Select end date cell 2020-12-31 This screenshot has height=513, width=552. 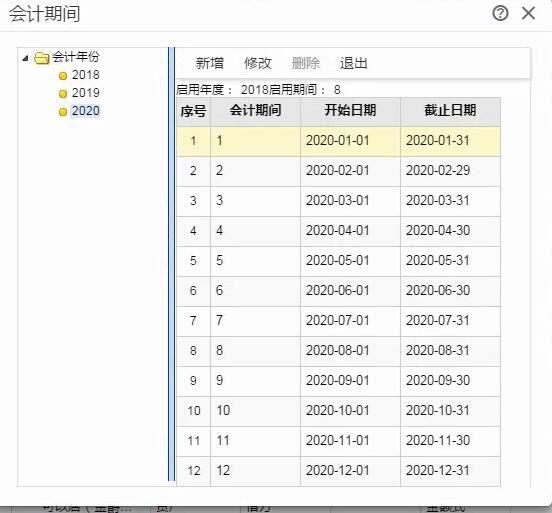[450, 471]
